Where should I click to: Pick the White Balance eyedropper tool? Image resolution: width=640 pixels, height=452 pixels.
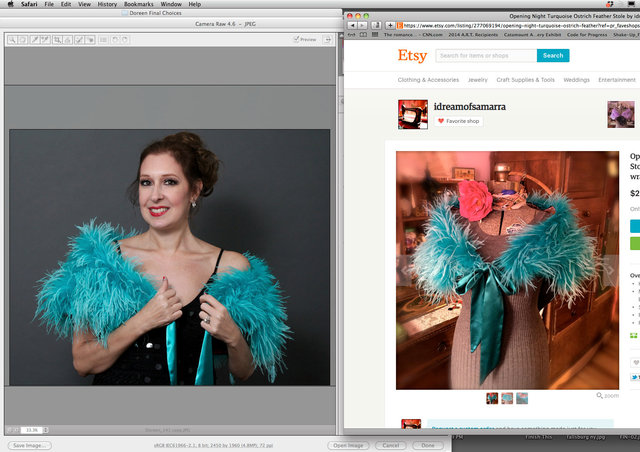pos(34,39)
